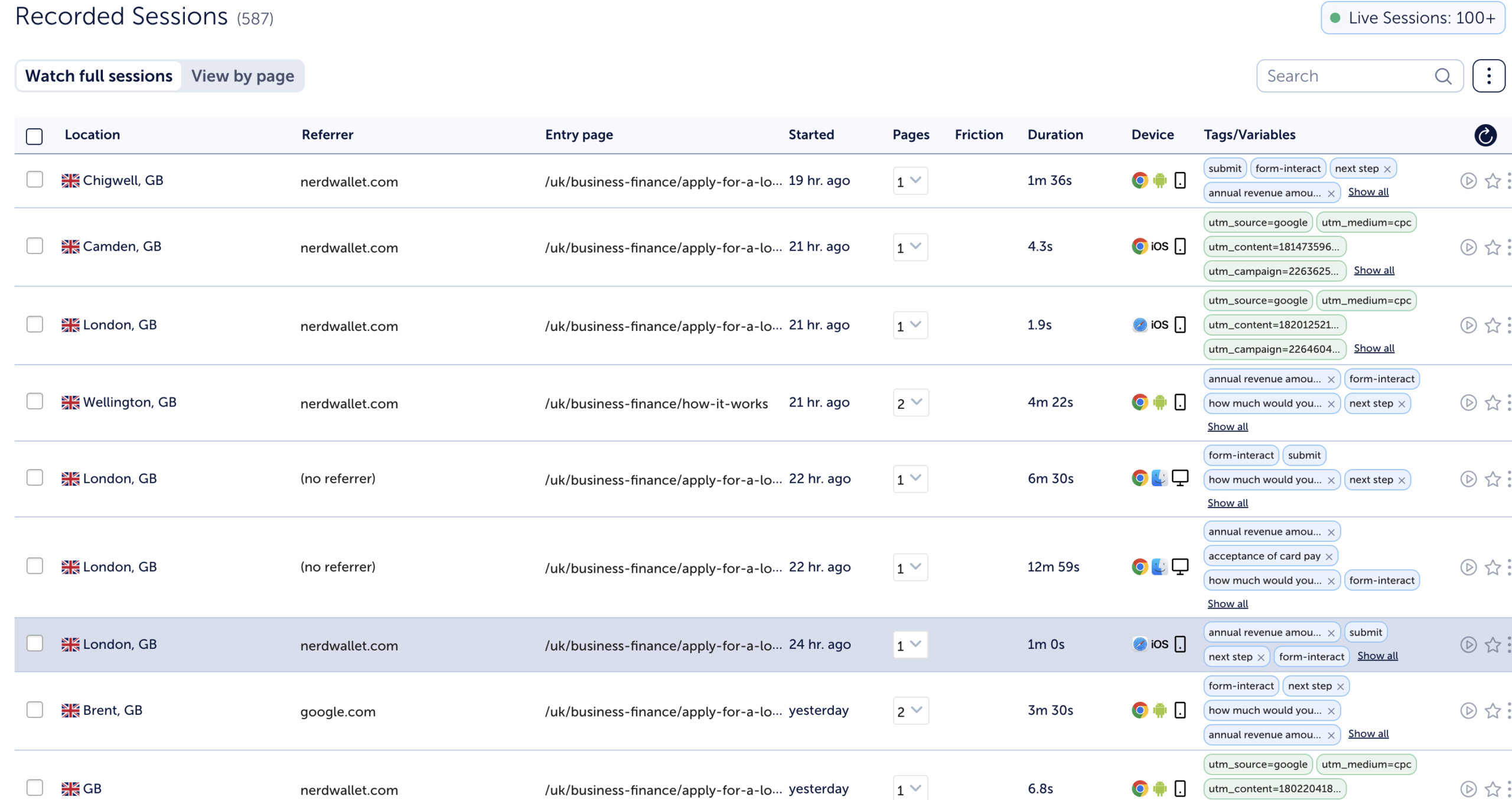Open pages dropdown for Camden session

pos(910,247)
